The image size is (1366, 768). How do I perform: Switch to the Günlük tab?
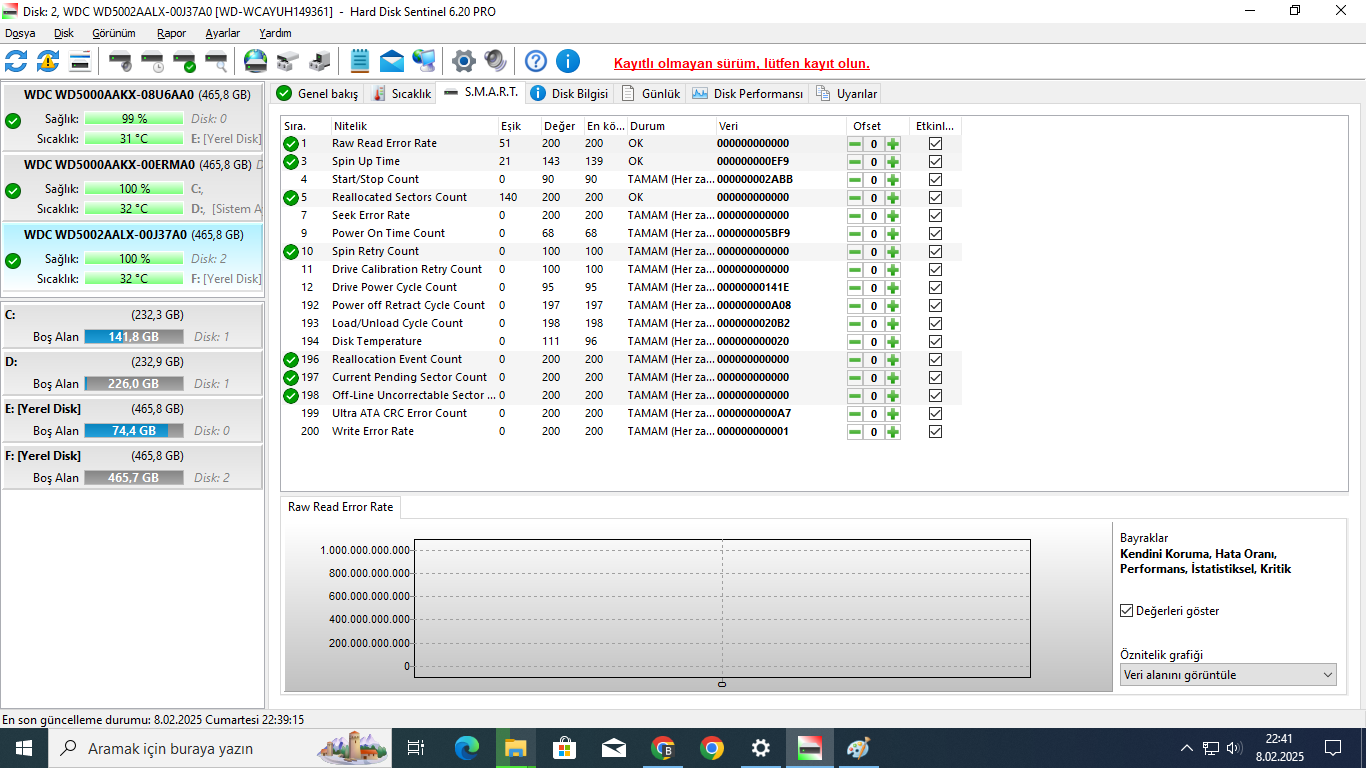coord(651,94)
